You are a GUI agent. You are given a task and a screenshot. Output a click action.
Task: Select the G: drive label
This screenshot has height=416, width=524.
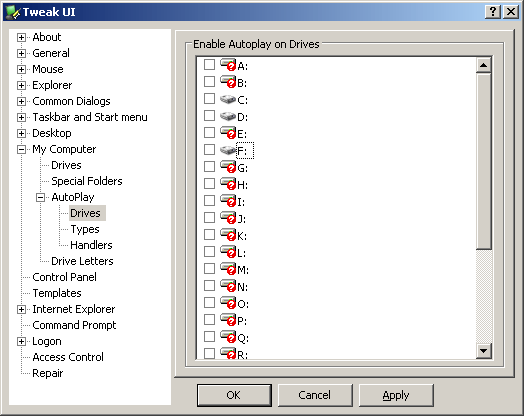tap(243, 168)
